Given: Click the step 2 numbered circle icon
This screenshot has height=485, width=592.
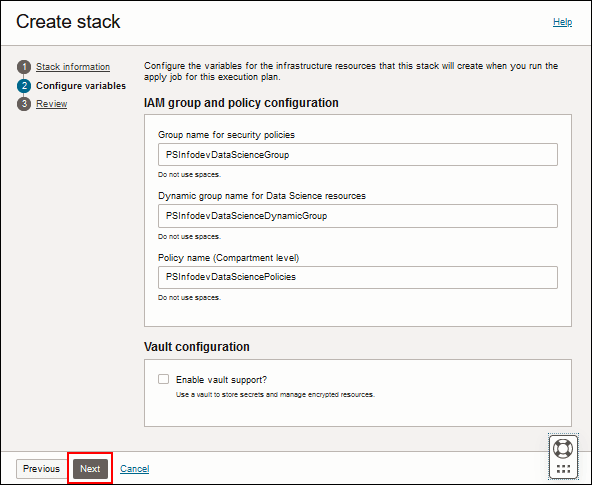Looking at the screenshot, I should point(24,86).
